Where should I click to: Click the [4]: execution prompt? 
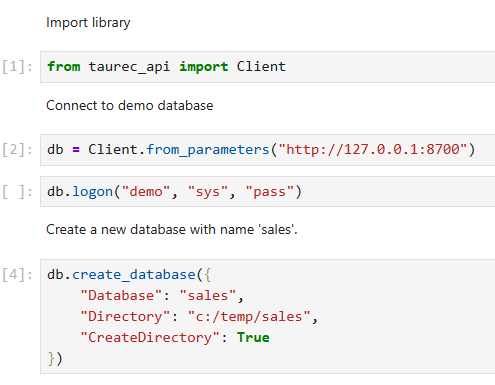pos(17,275)
